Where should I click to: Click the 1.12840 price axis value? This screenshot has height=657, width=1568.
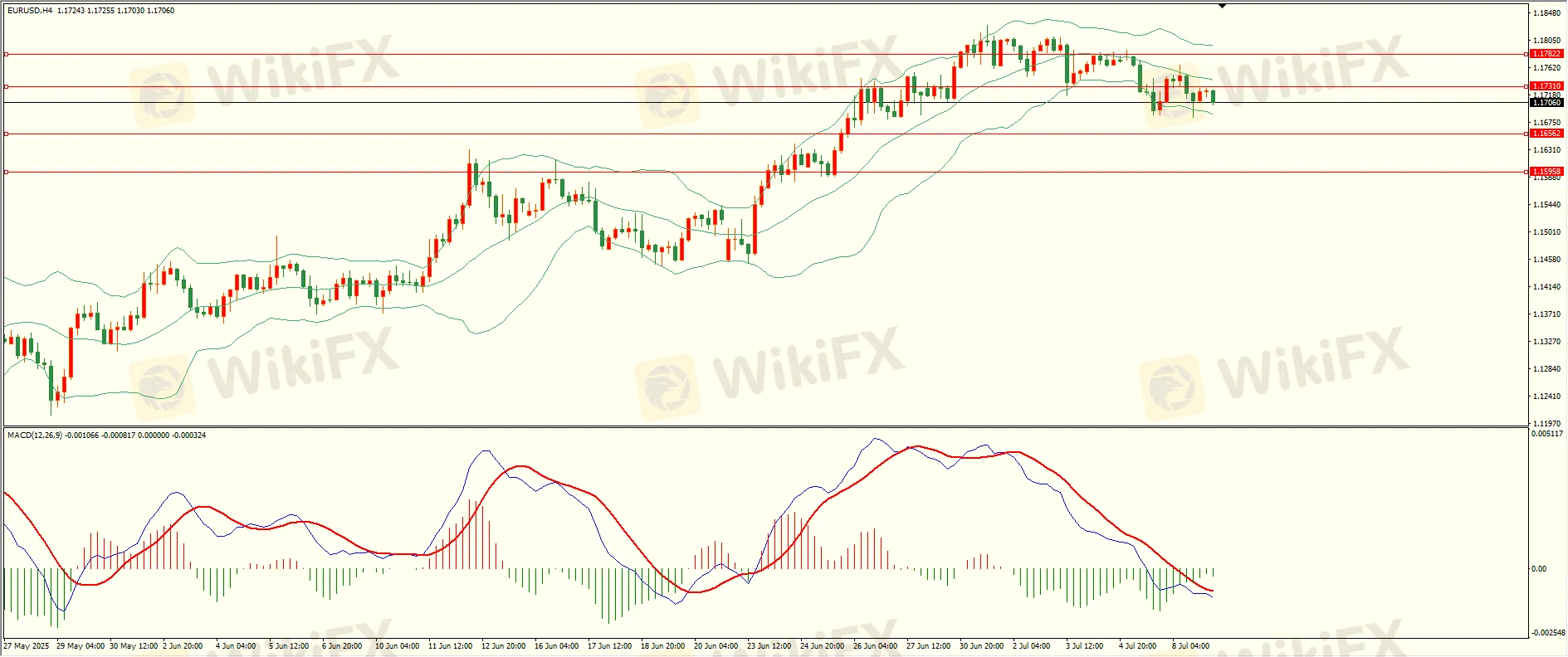click(1546, 369)
